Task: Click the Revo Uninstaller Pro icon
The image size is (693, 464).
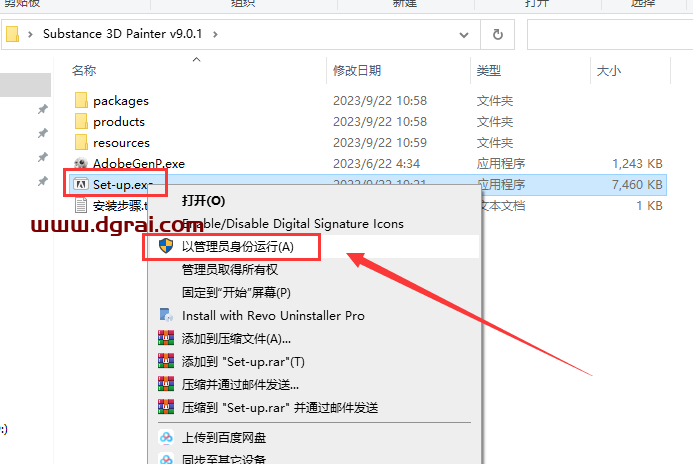Action: 166,315
